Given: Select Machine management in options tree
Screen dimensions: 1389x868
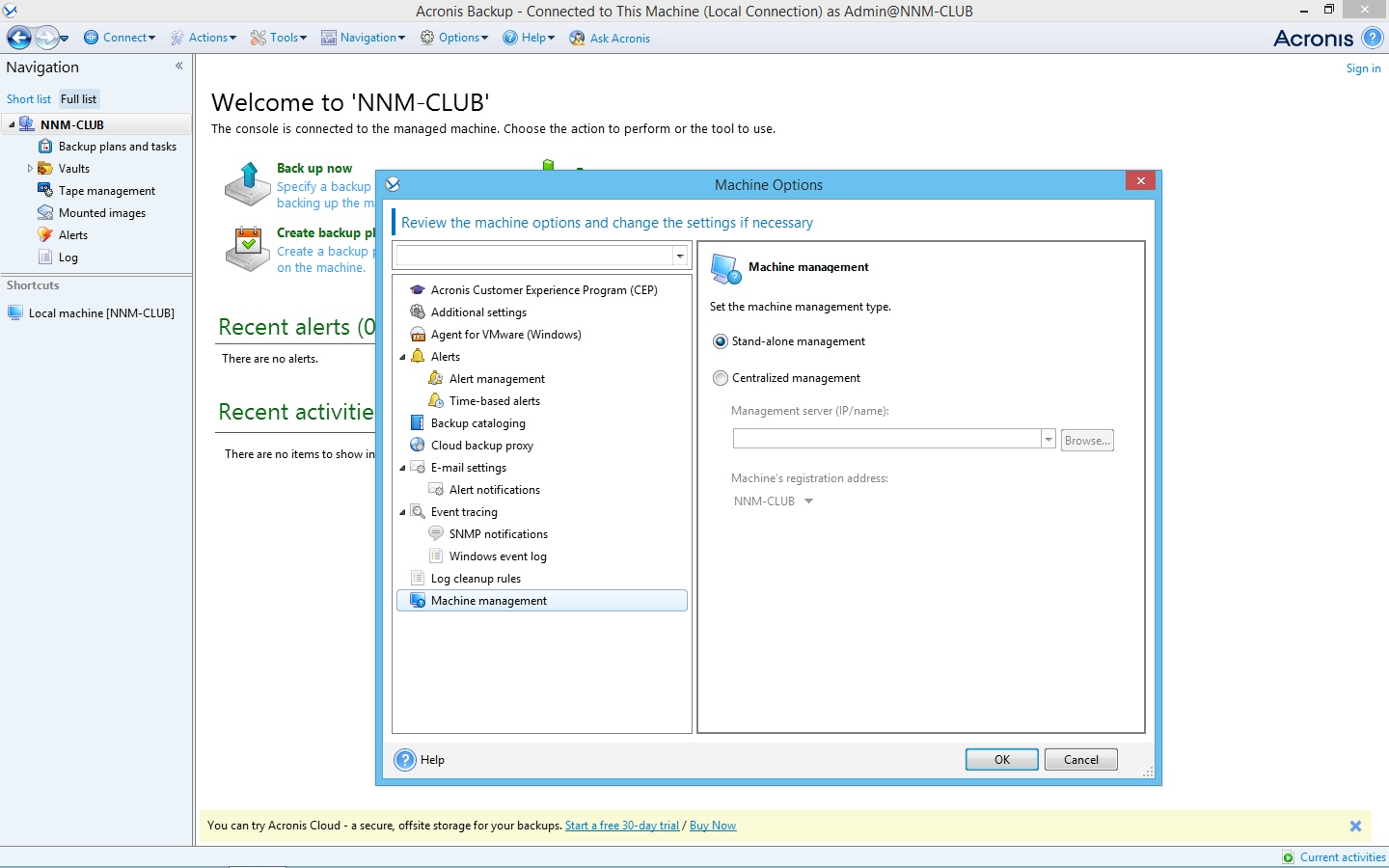Looking at the screenshot, I should tap(542, 601).
